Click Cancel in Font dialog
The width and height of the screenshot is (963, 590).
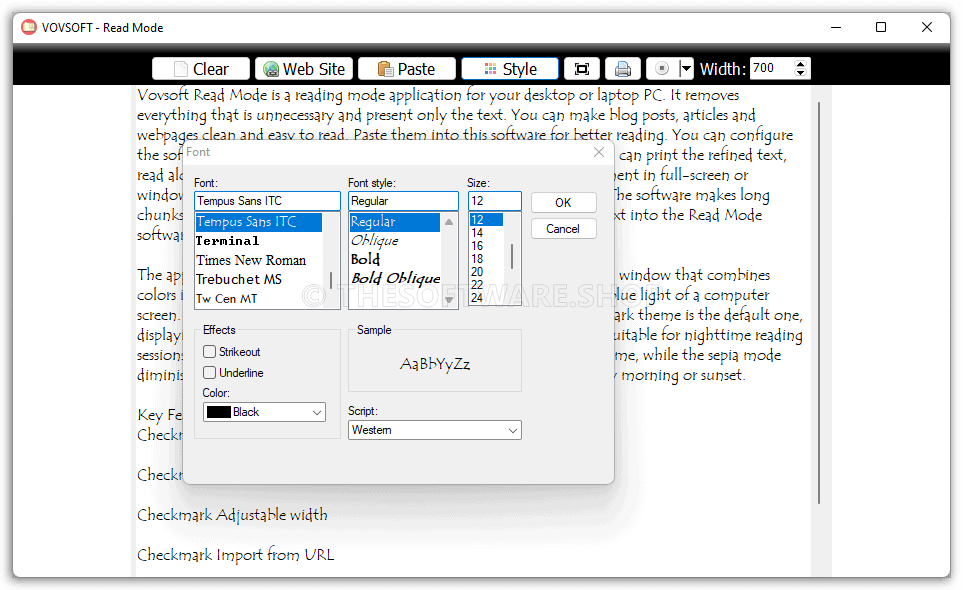[x=563, y=229]
